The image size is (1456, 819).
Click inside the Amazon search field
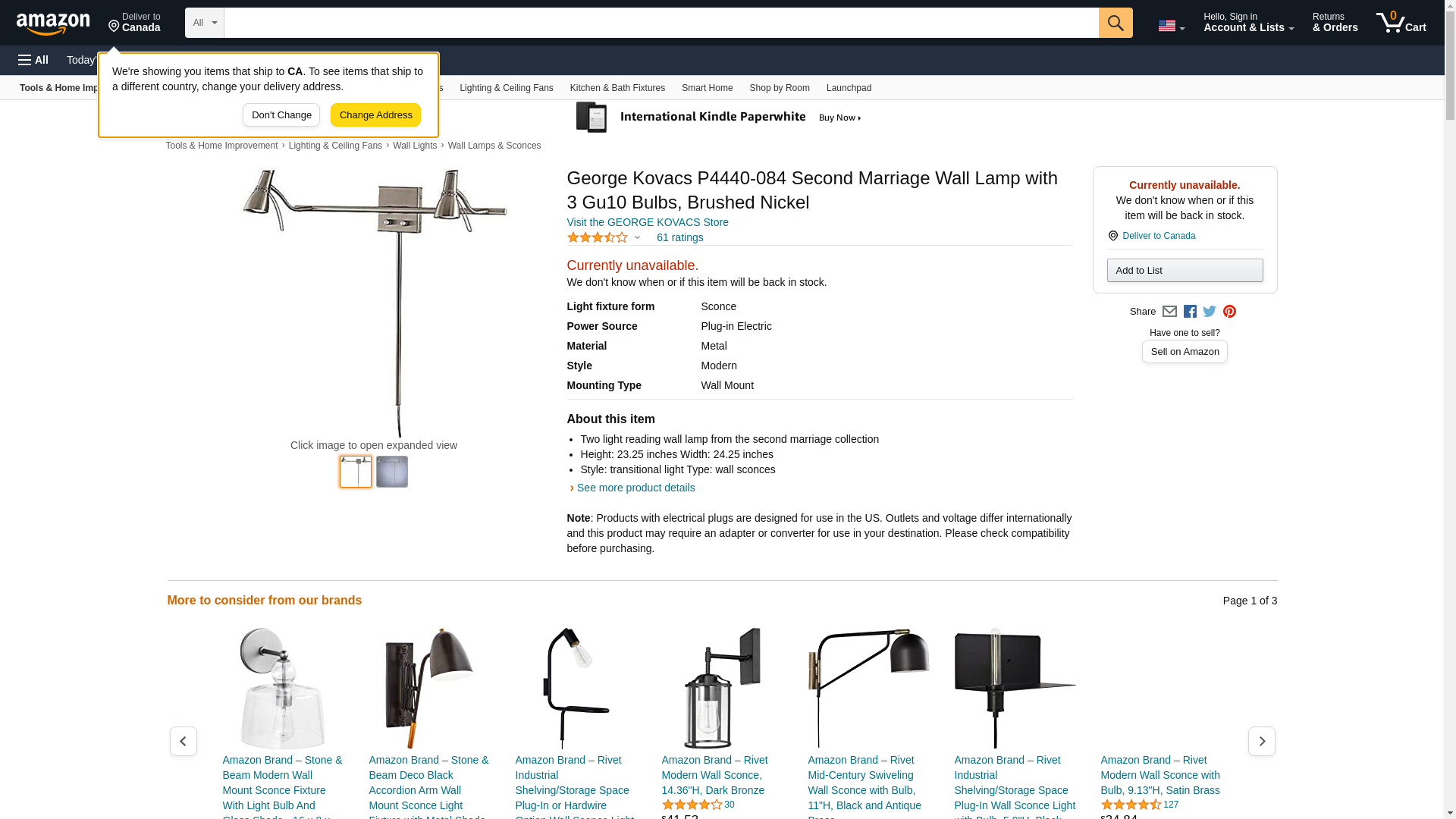[x=661, y=23]
